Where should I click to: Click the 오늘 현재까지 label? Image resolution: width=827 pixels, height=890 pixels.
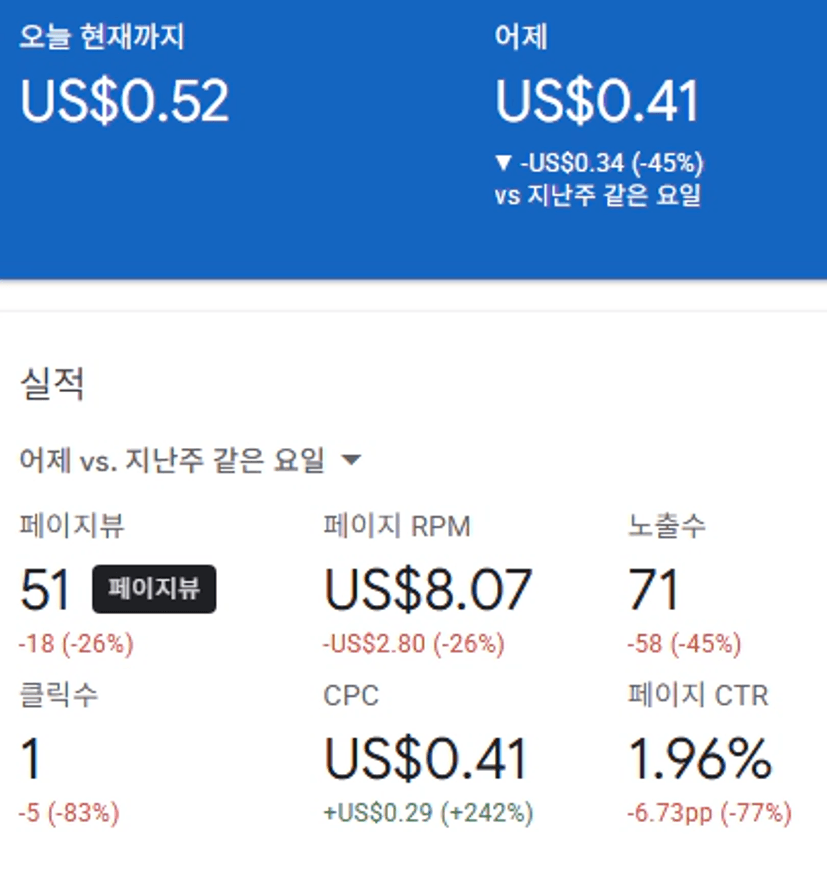tap(102, 37)
